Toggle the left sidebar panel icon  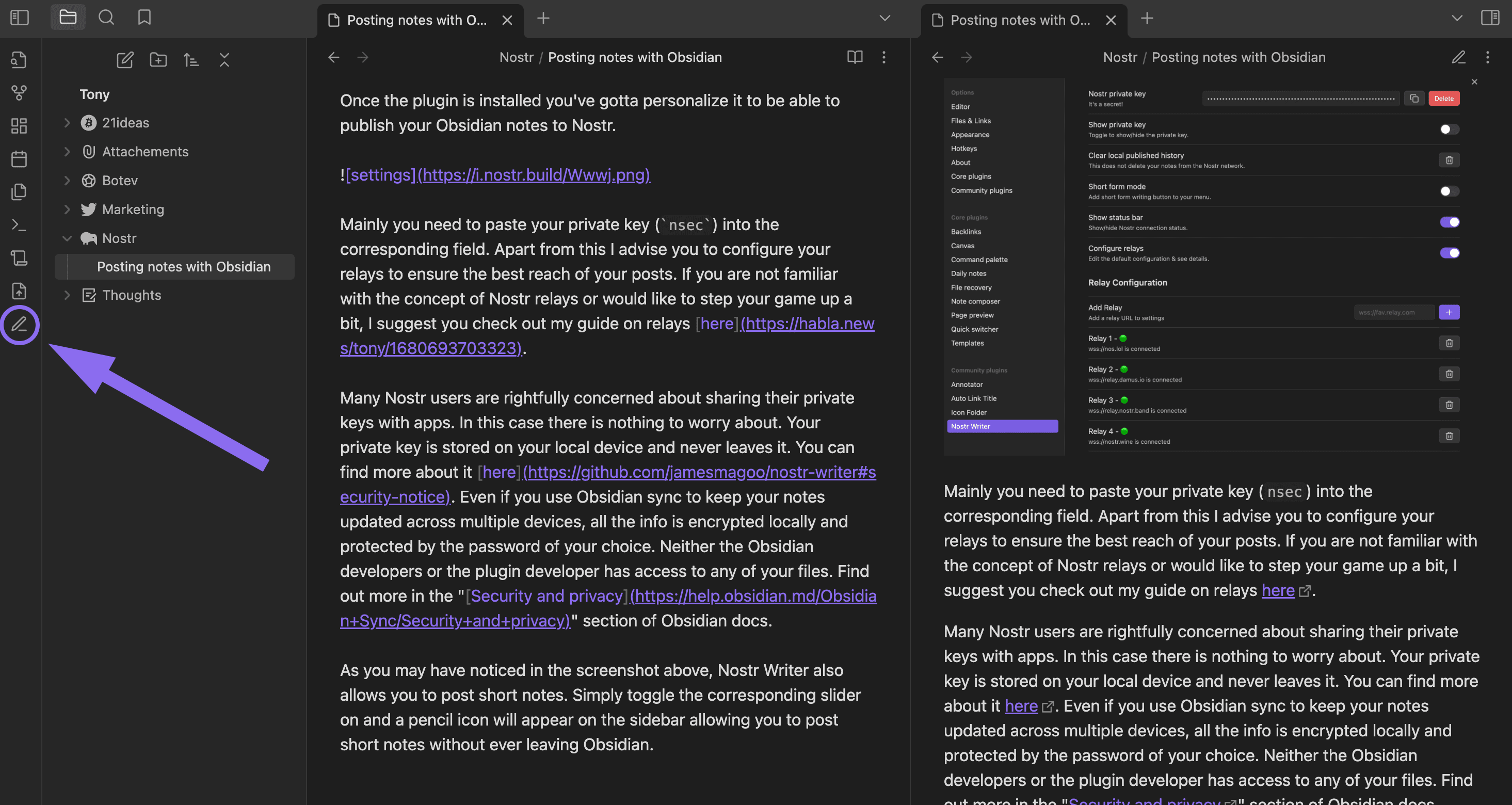[20, 18]
